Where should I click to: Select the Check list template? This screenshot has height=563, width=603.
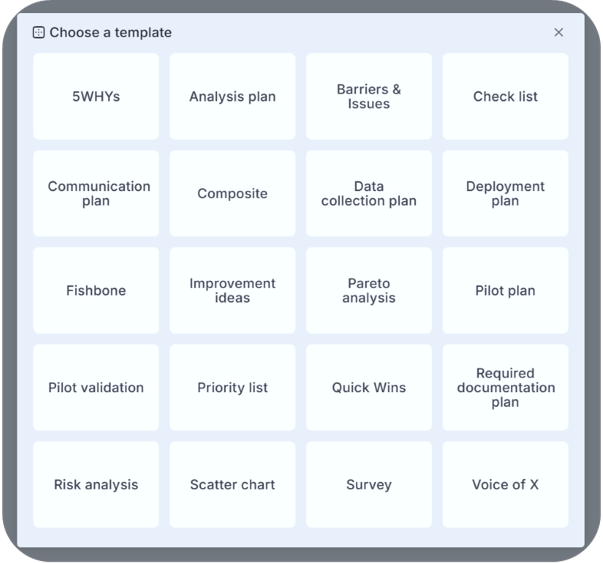505,97
